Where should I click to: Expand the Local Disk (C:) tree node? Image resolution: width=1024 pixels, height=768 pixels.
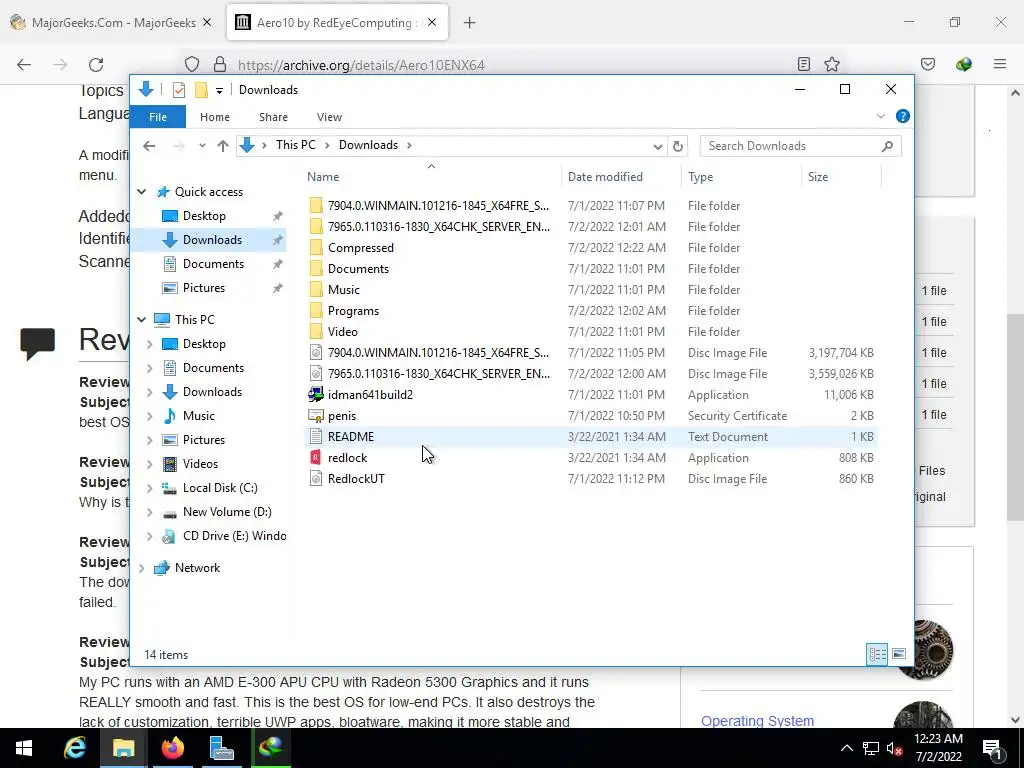[150, 488]
